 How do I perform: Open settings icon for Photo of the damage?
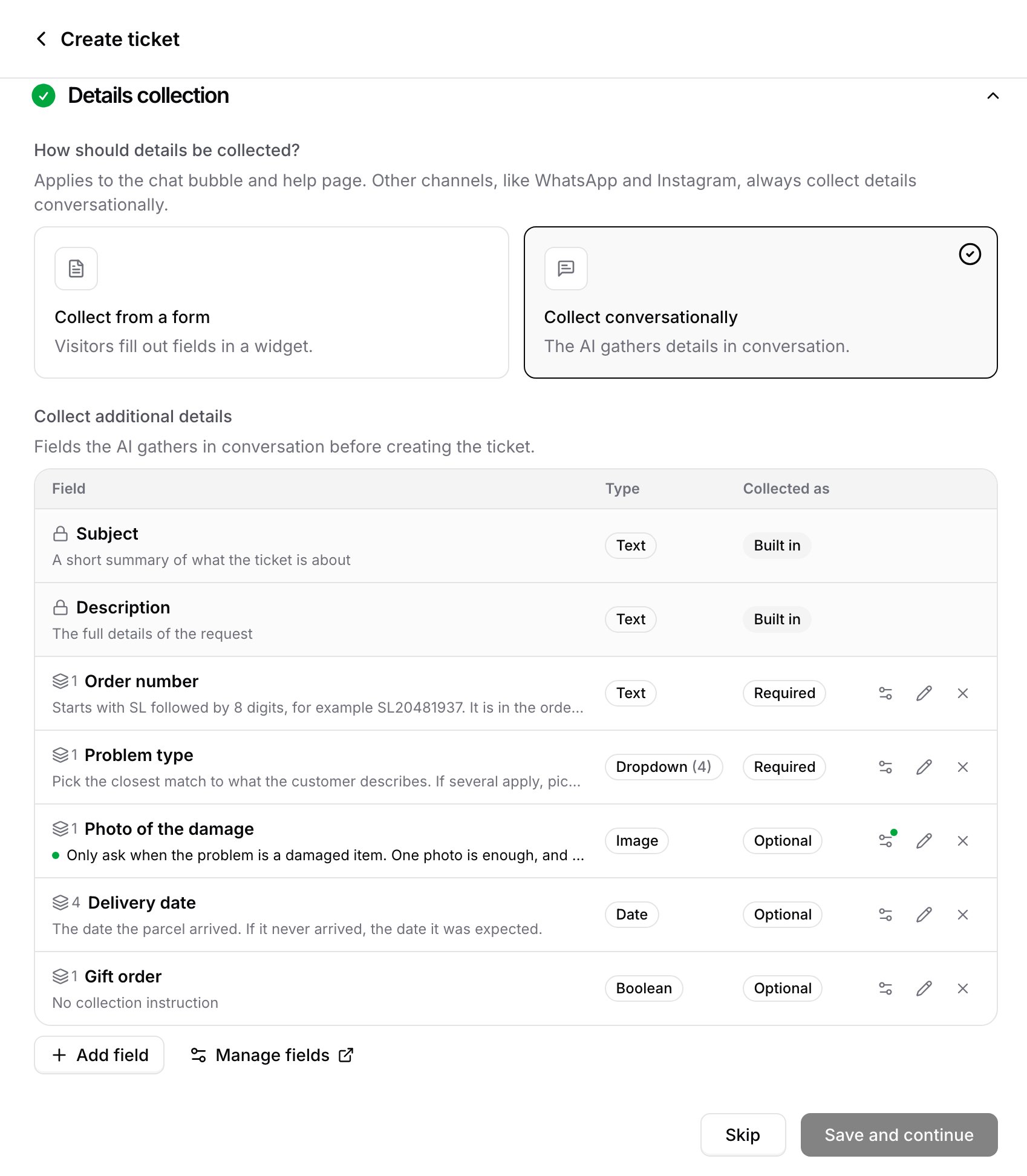[x=885, y=841]
